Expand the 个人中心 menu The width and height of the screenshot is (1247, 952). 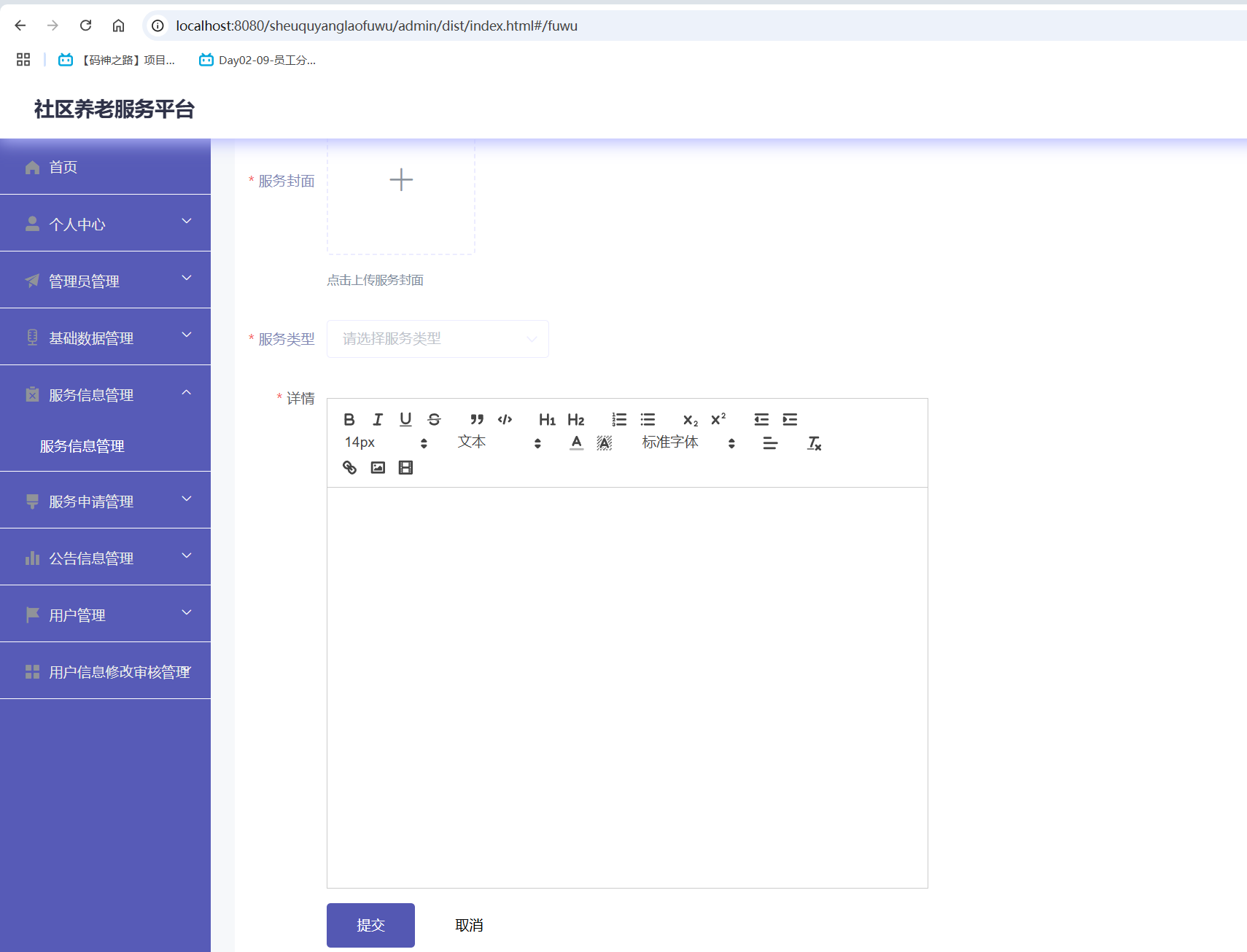click(105, 223)
